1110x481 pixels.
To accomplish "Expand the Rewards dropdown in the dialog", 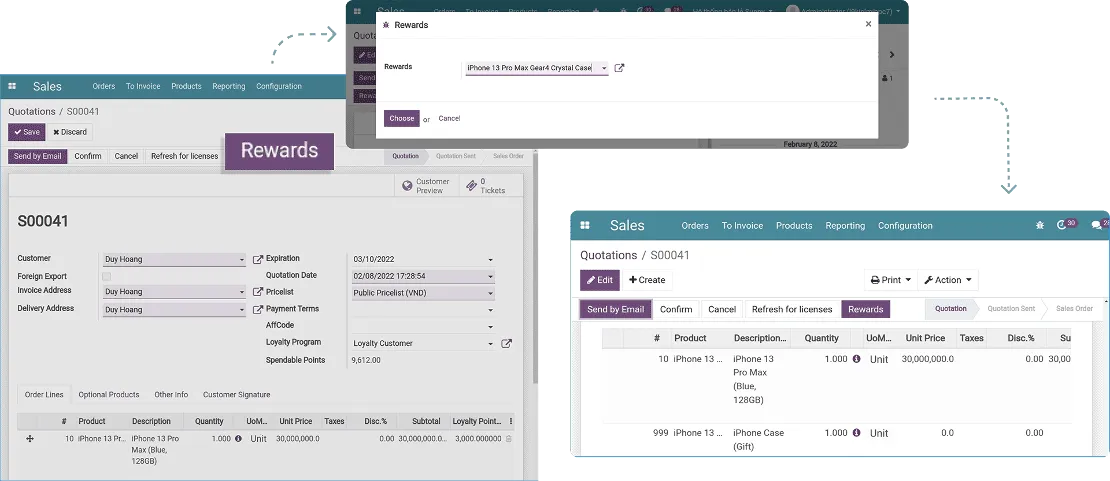I will click(604, 68).
